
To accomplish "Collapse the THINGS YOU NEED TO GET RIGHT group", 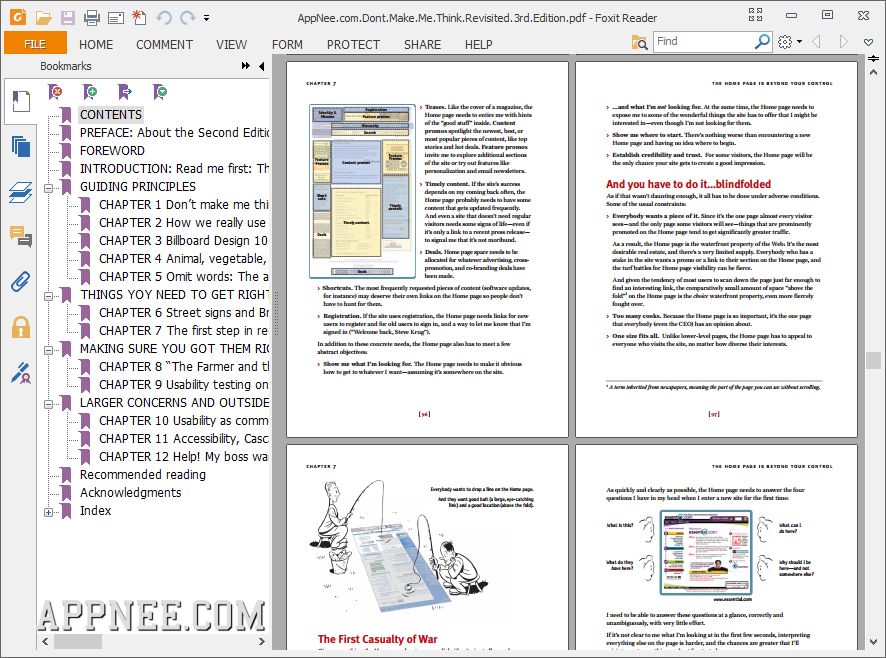I will (49, 296).
